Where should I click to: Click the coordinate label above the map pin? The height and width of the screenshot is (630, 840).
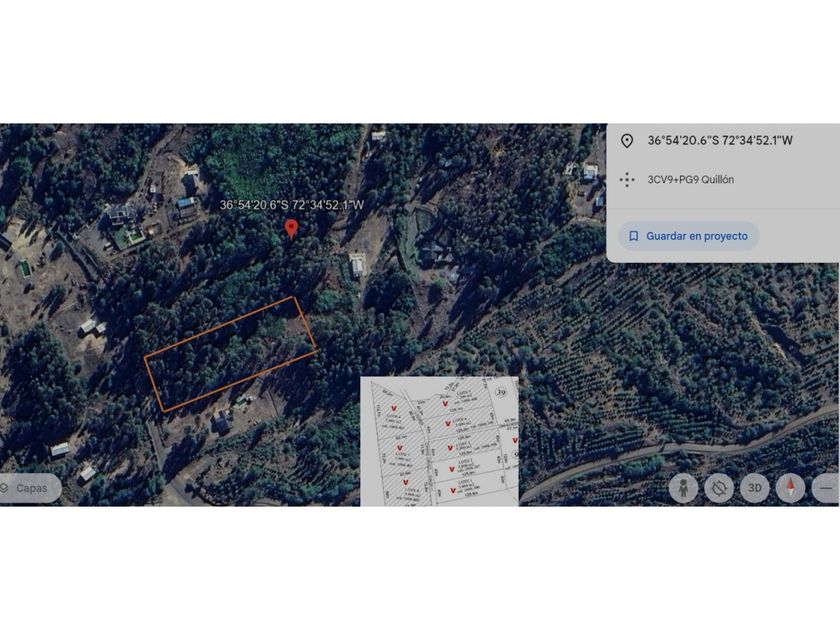click(292, 205)
